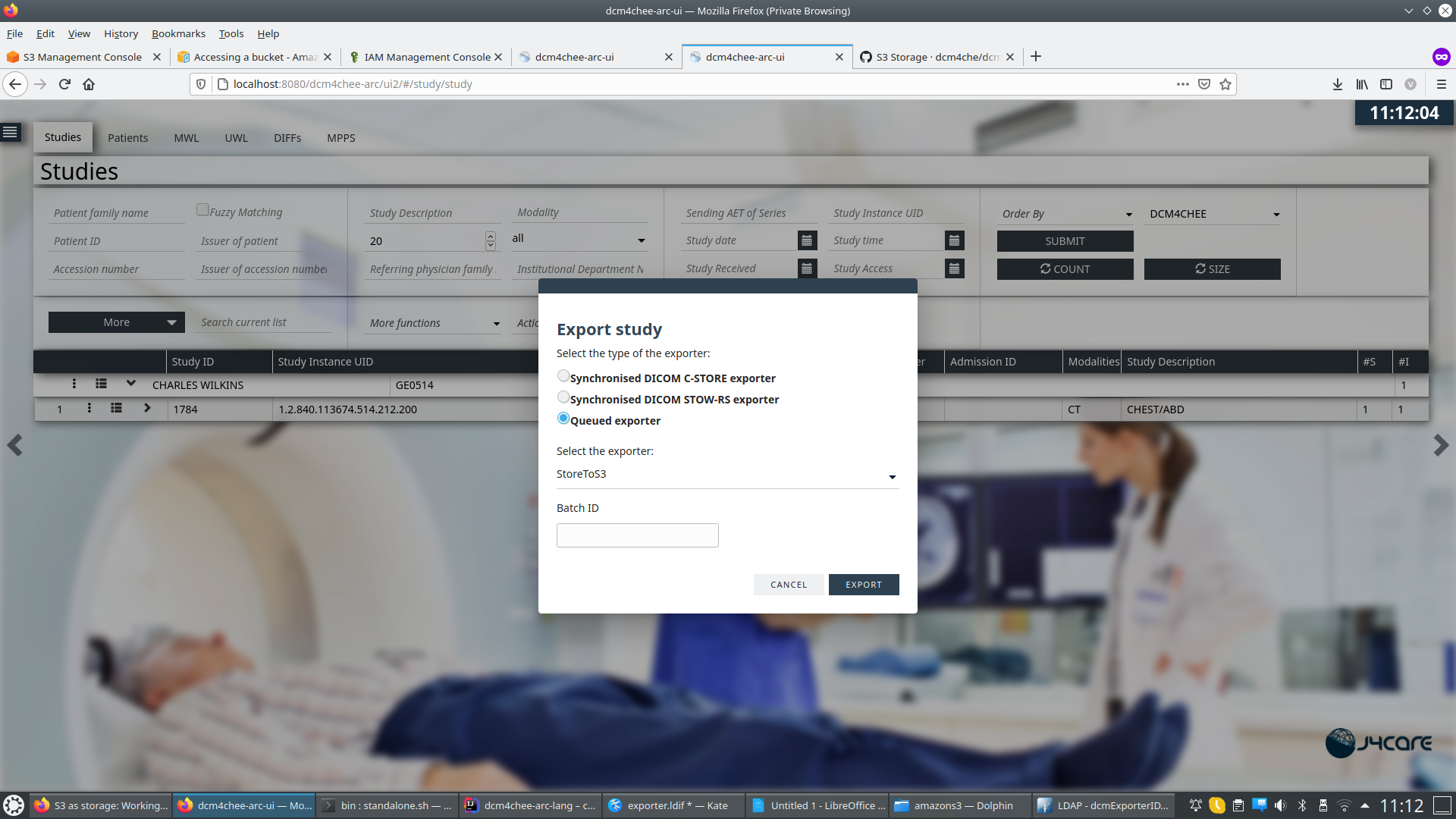Screen dimensions: 1456x819
Task: Open the Bookmarks menu
Action: point(178,33)
